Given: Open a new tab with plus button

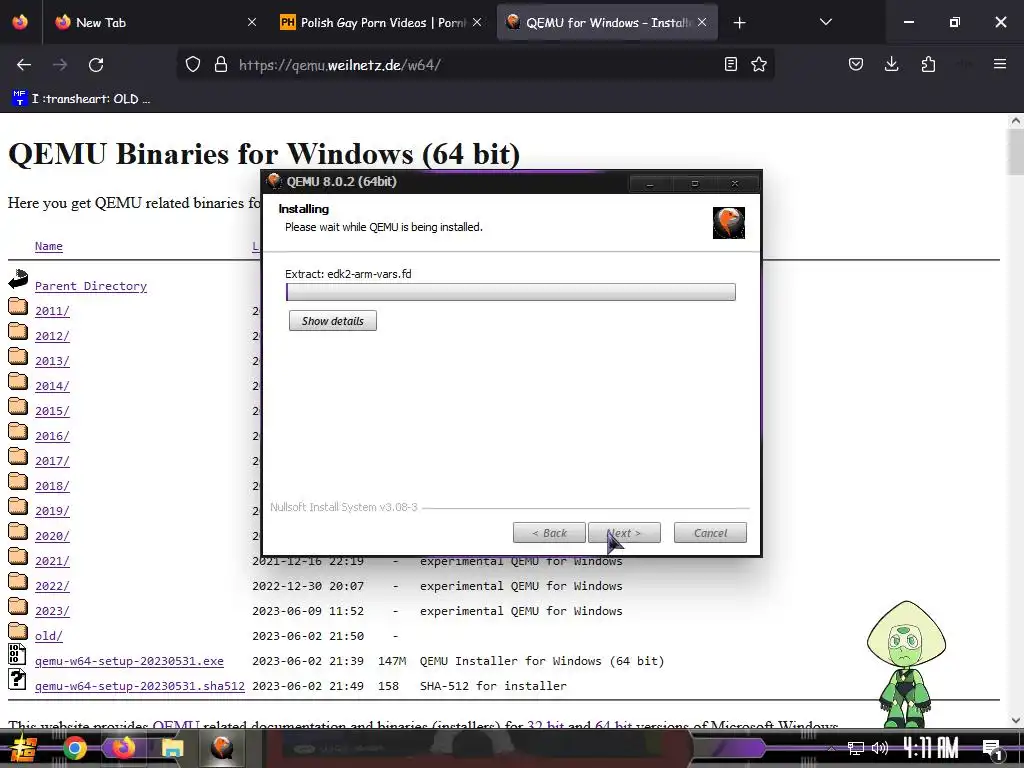Looking at the screenshot, I should pyautogui.click(x=739, y=23).
